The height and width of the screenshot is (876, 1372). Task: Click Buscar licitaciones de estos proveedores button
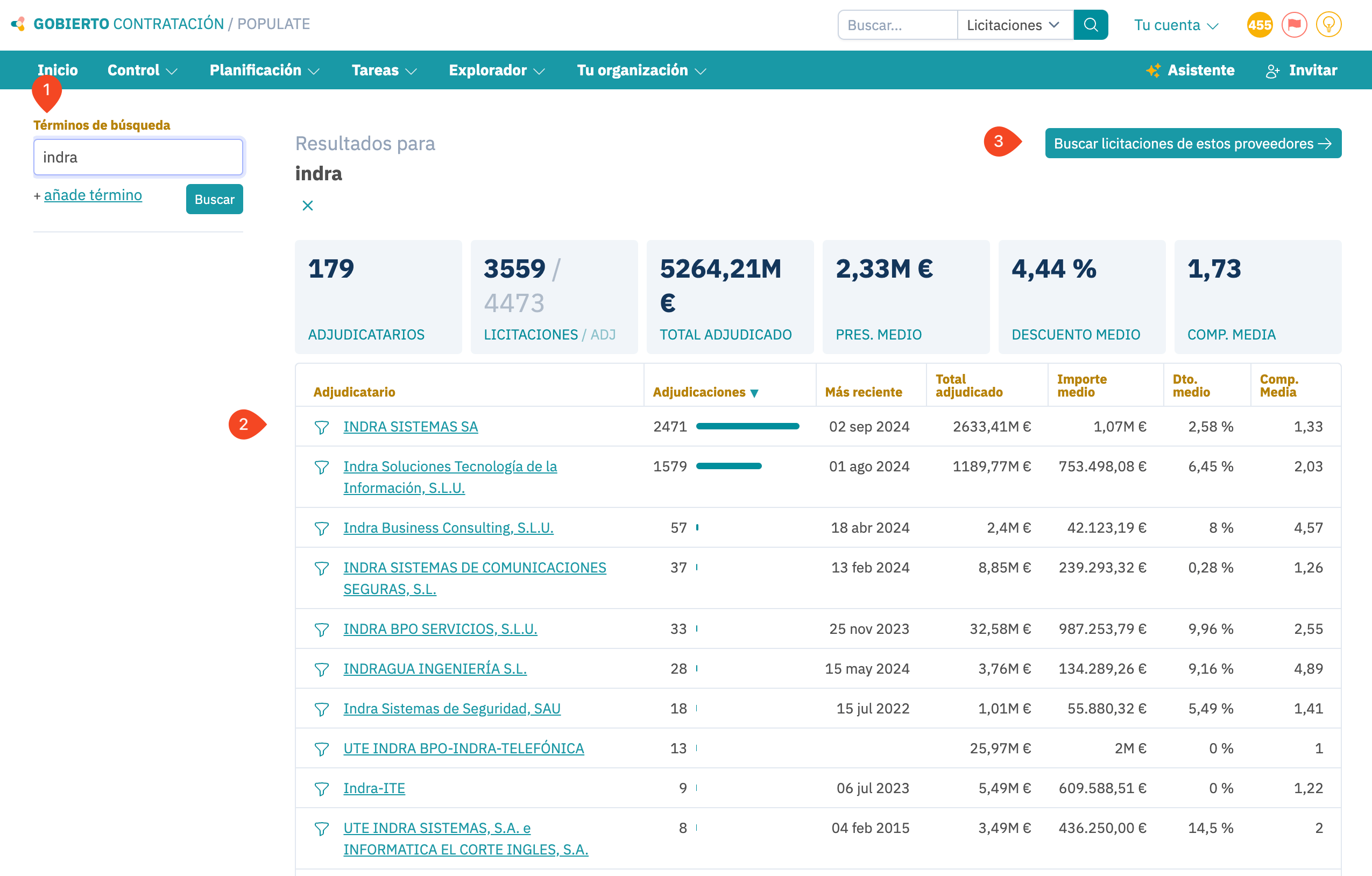[1192, 144]
